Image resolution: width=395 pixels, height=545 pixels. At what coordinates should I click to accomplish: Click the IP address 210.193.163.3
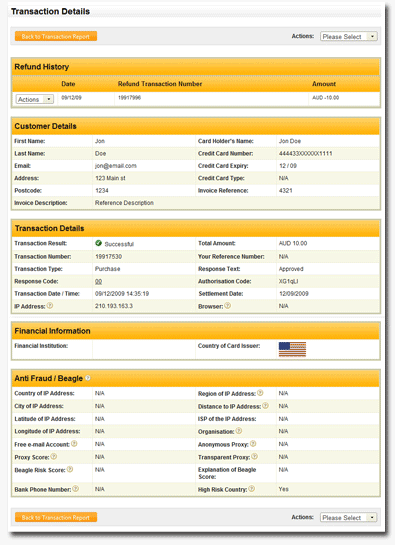click(114, 306)
